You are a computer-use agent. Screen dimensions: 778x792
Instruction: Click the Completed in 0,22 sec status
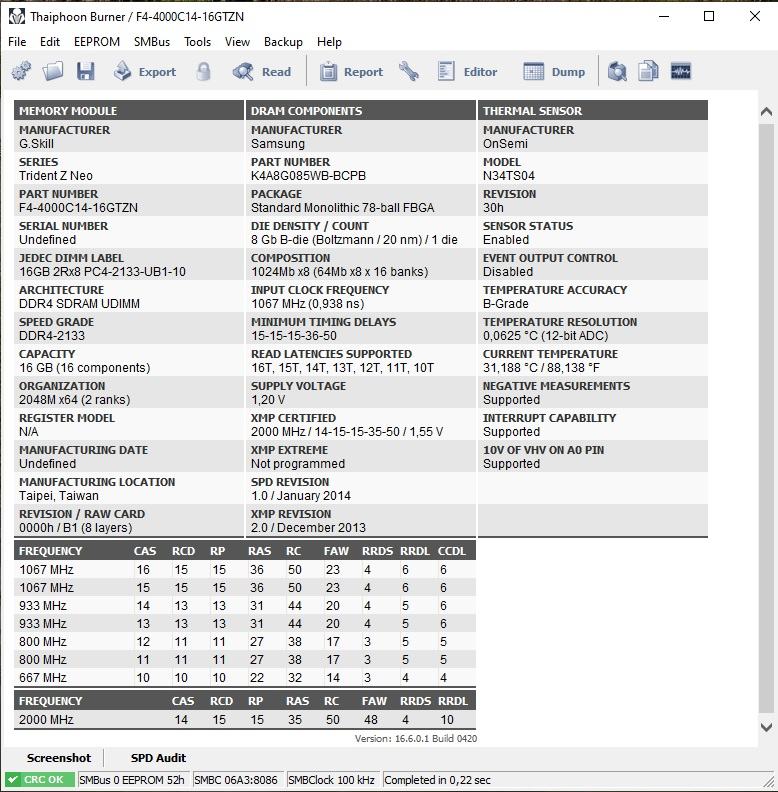(437, 779)
